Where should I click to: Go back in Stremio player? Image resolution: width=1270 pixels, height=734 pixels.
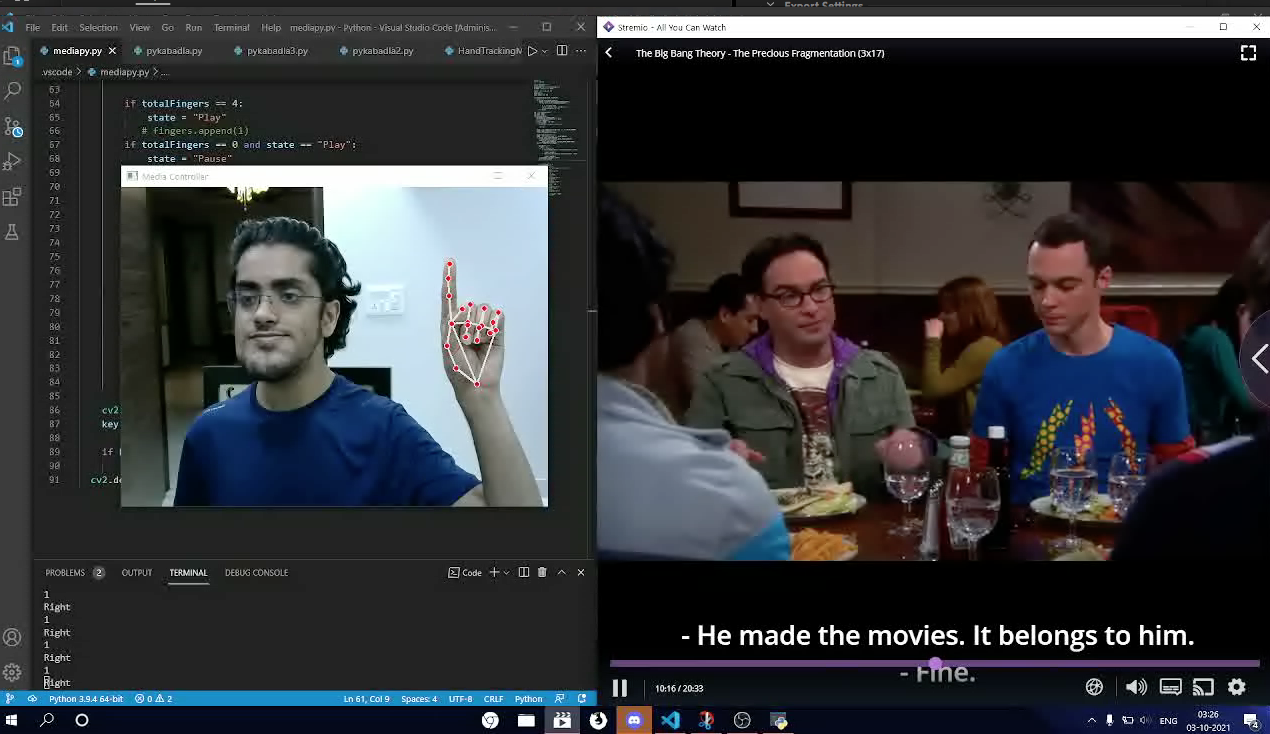pyautogui.click(x=609, y=53)
